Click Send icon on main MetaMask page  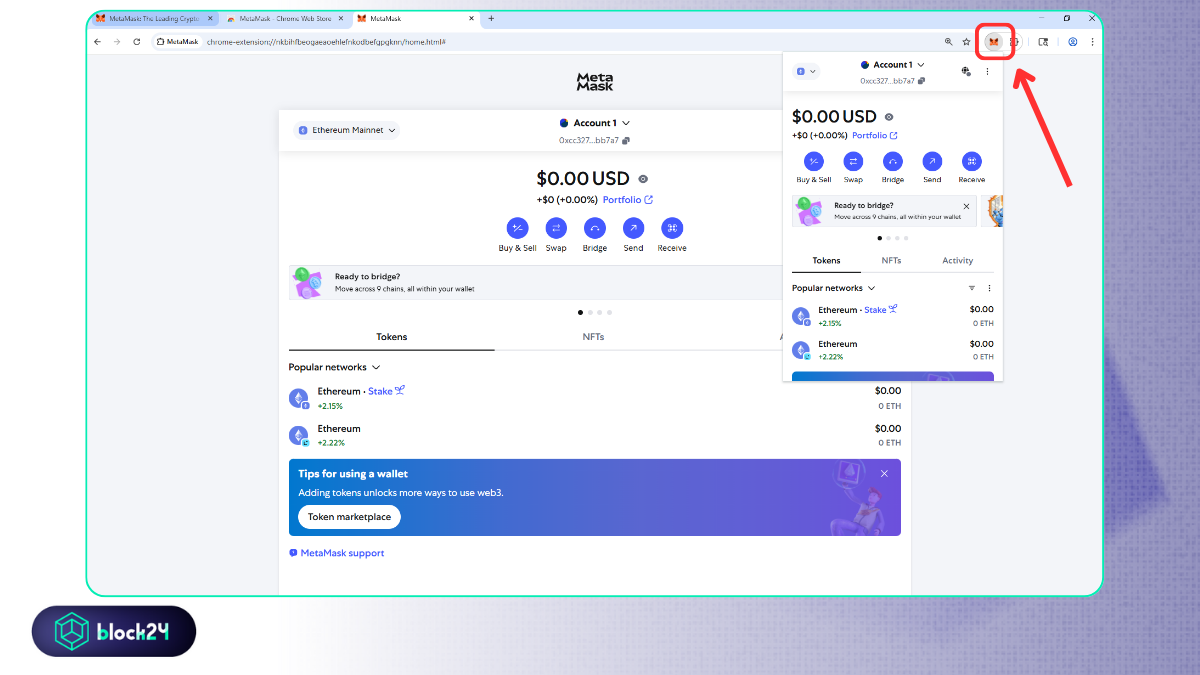[633, 228]
